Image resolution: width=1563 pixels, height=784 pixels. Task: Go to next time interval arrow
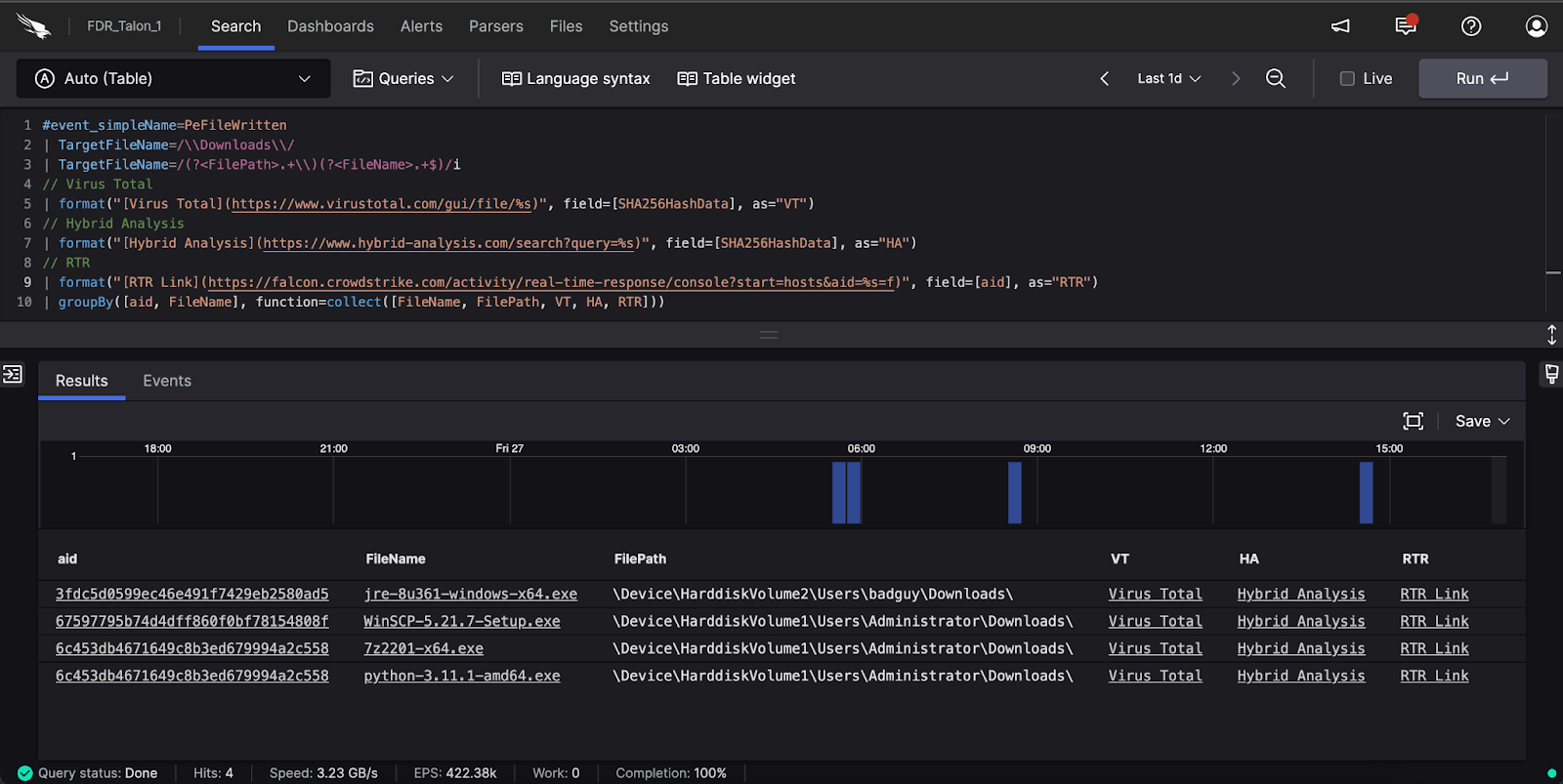1236,78
